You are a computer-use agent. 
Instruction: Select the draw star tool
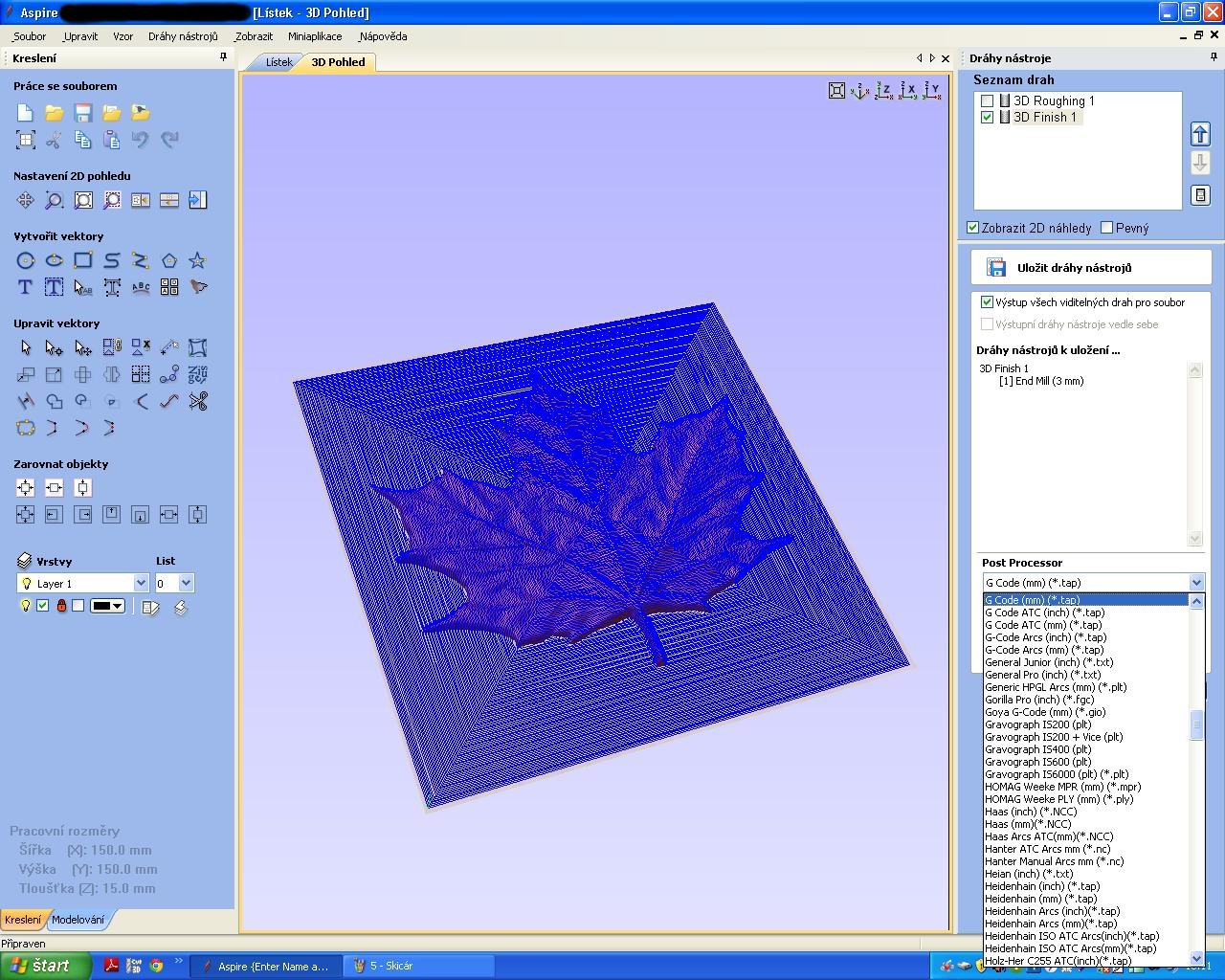click(197, 260)
